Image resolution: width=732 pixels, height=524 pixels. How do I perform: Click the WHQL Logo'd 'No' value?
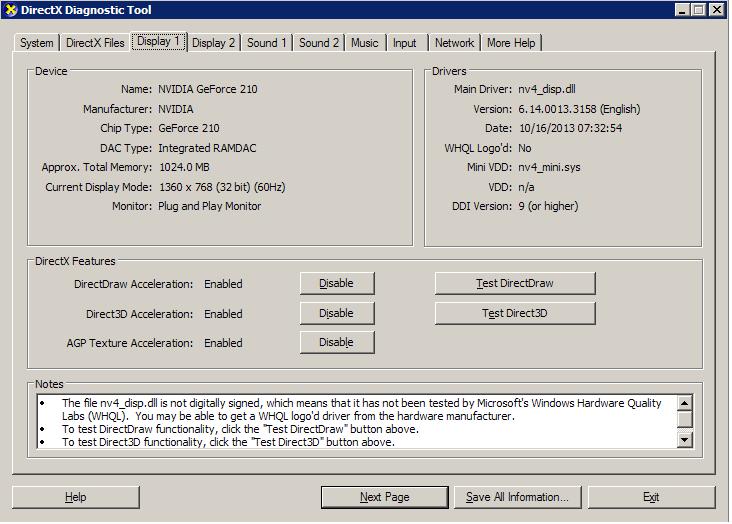click(x=525, y=149)
